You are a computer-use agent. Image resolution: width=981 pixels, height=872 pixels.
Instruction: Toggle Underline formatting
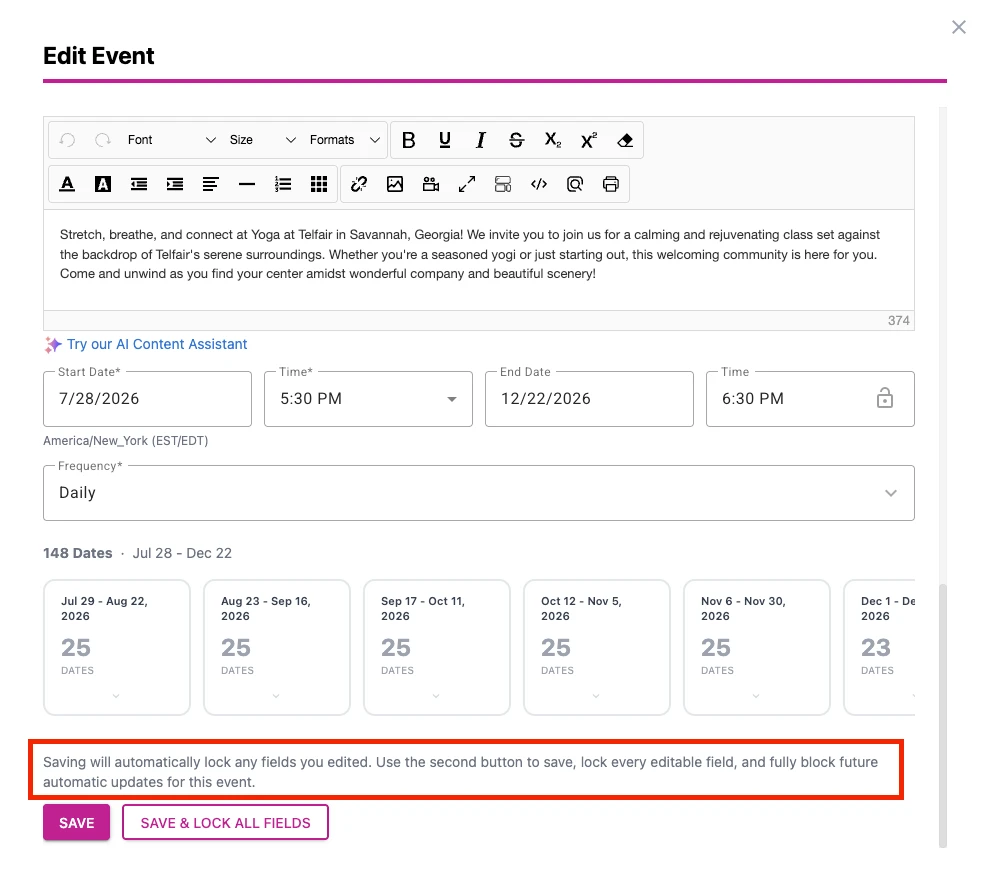pyautogui.click(x=445, y=140)
